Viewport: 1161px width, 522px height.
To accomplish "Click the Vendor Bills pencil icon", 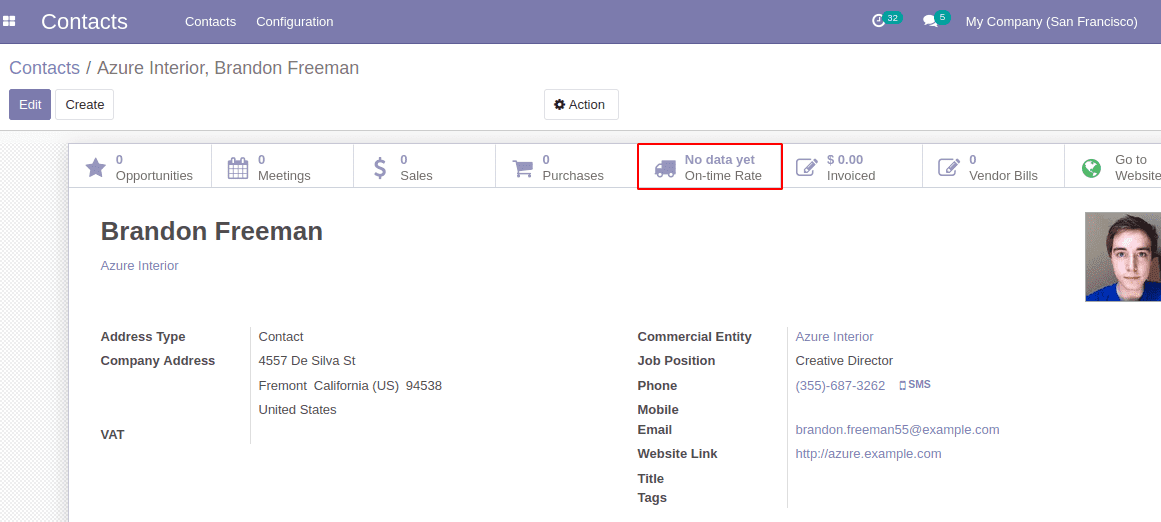I will click(948, 167).
